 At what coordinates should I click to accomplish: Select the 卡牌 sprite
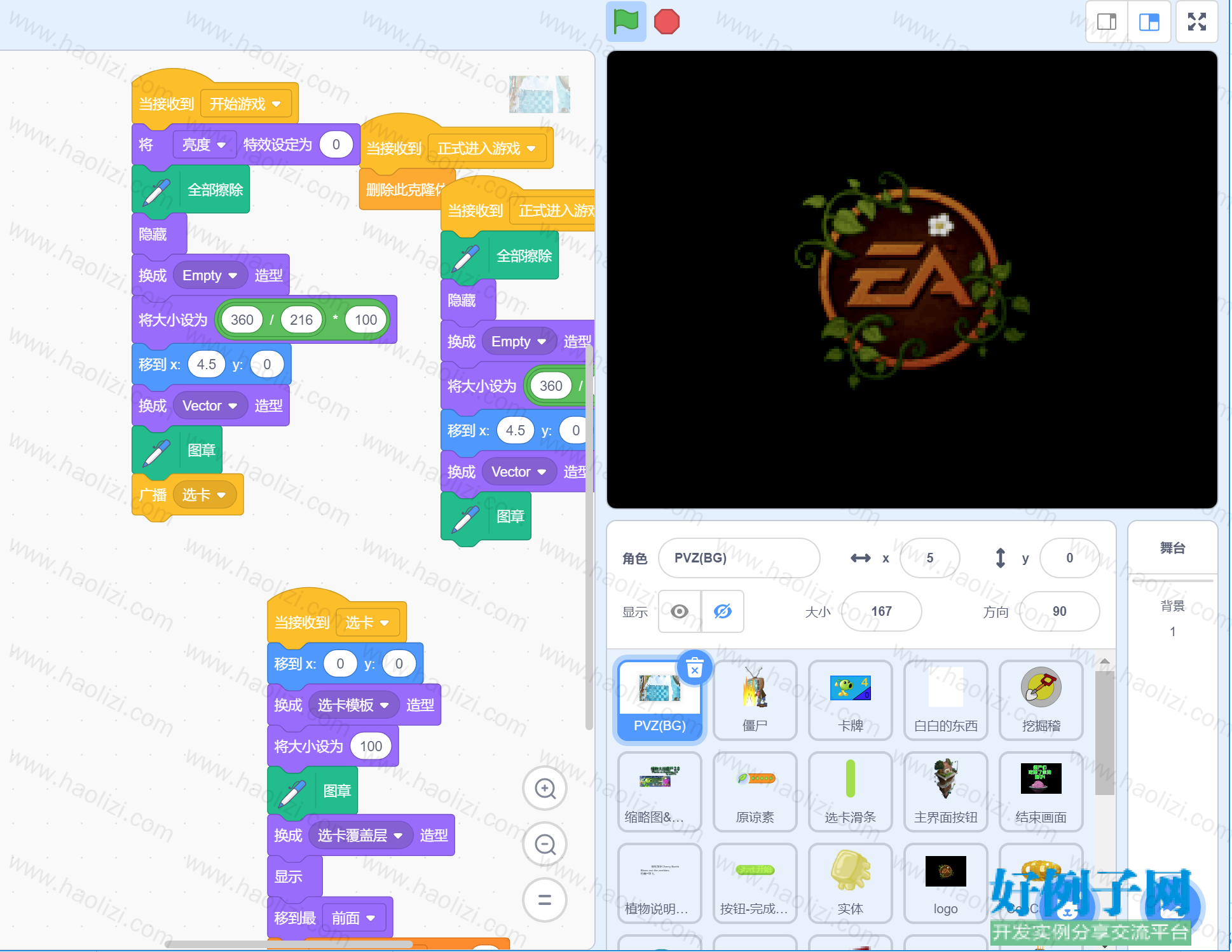(x=851, y=700)
